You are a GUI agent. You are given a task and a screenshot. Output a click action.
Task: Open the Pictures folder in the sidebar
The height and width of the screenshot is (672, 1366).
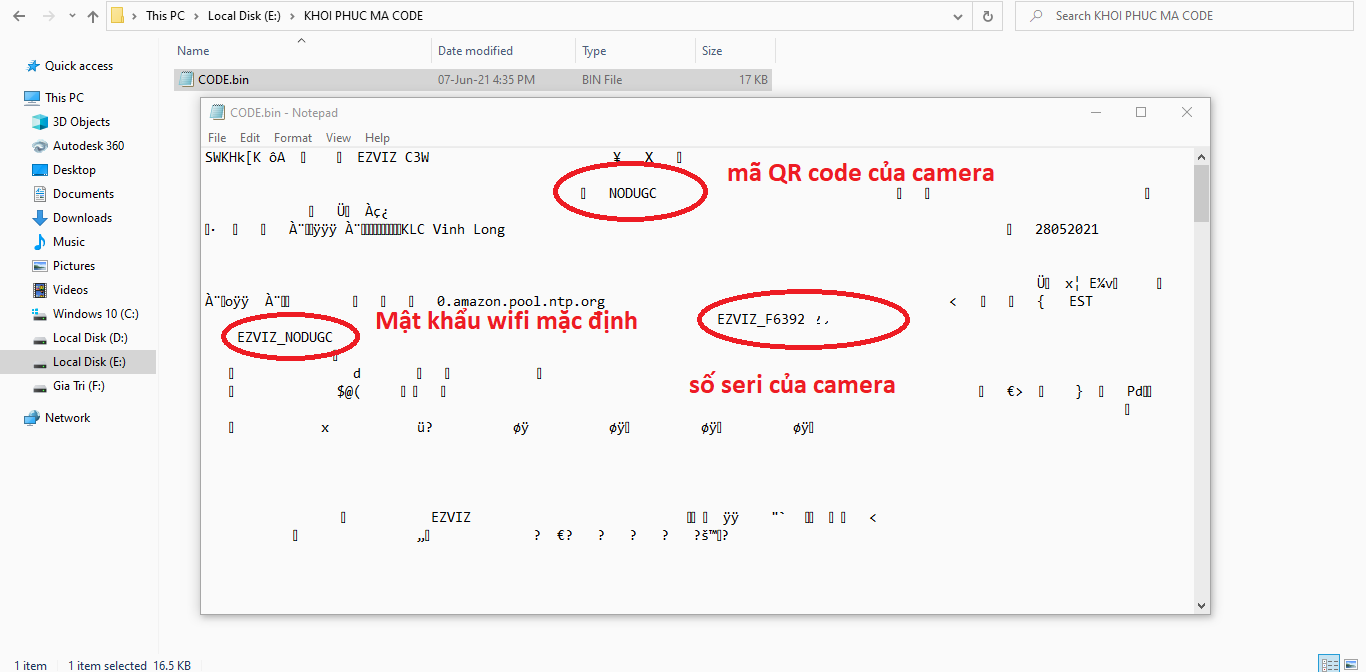point(74,266)
